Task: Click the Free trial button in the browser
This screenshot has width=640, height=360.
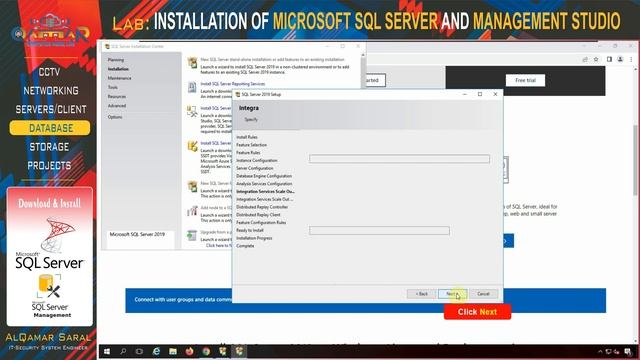Action: pyautogui.click(x=525, y=80)
